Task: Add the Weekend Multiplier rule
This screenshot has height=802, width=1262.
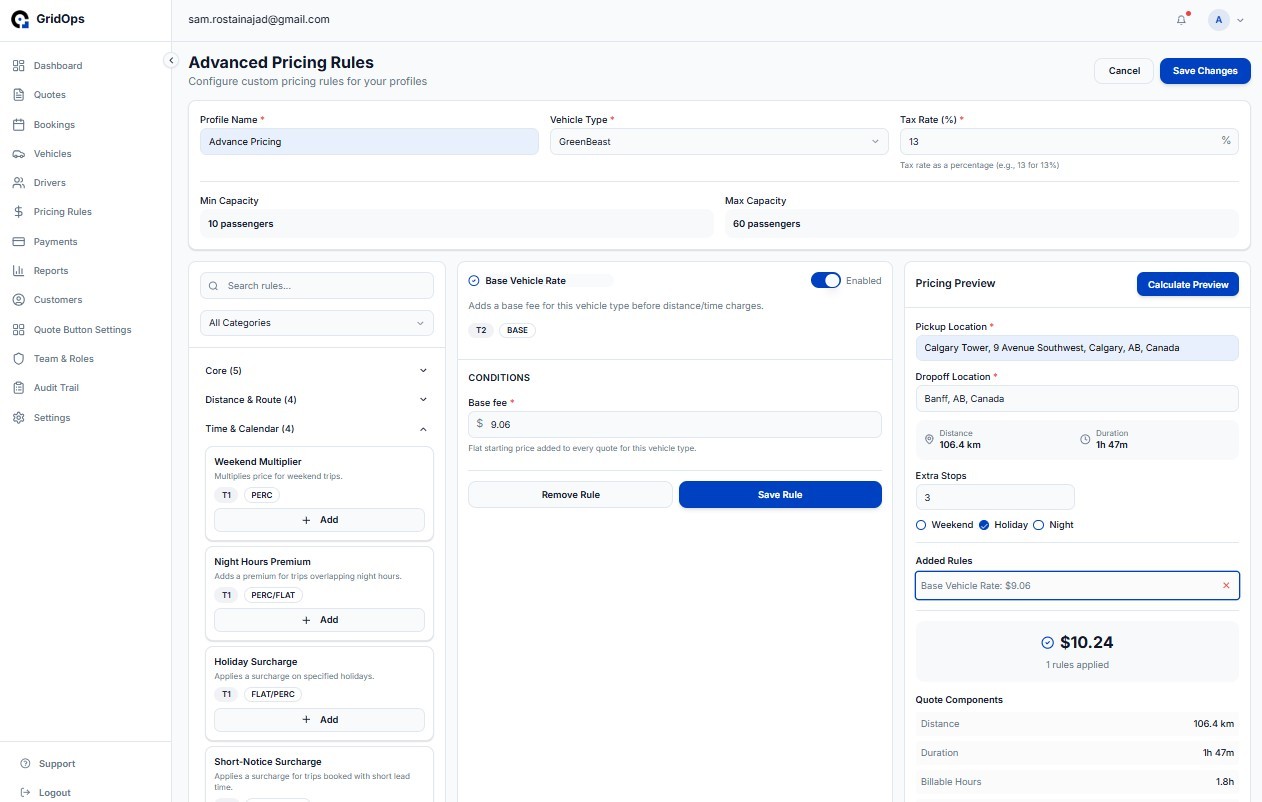Action: pyautogui.click(x=319, y=520)
